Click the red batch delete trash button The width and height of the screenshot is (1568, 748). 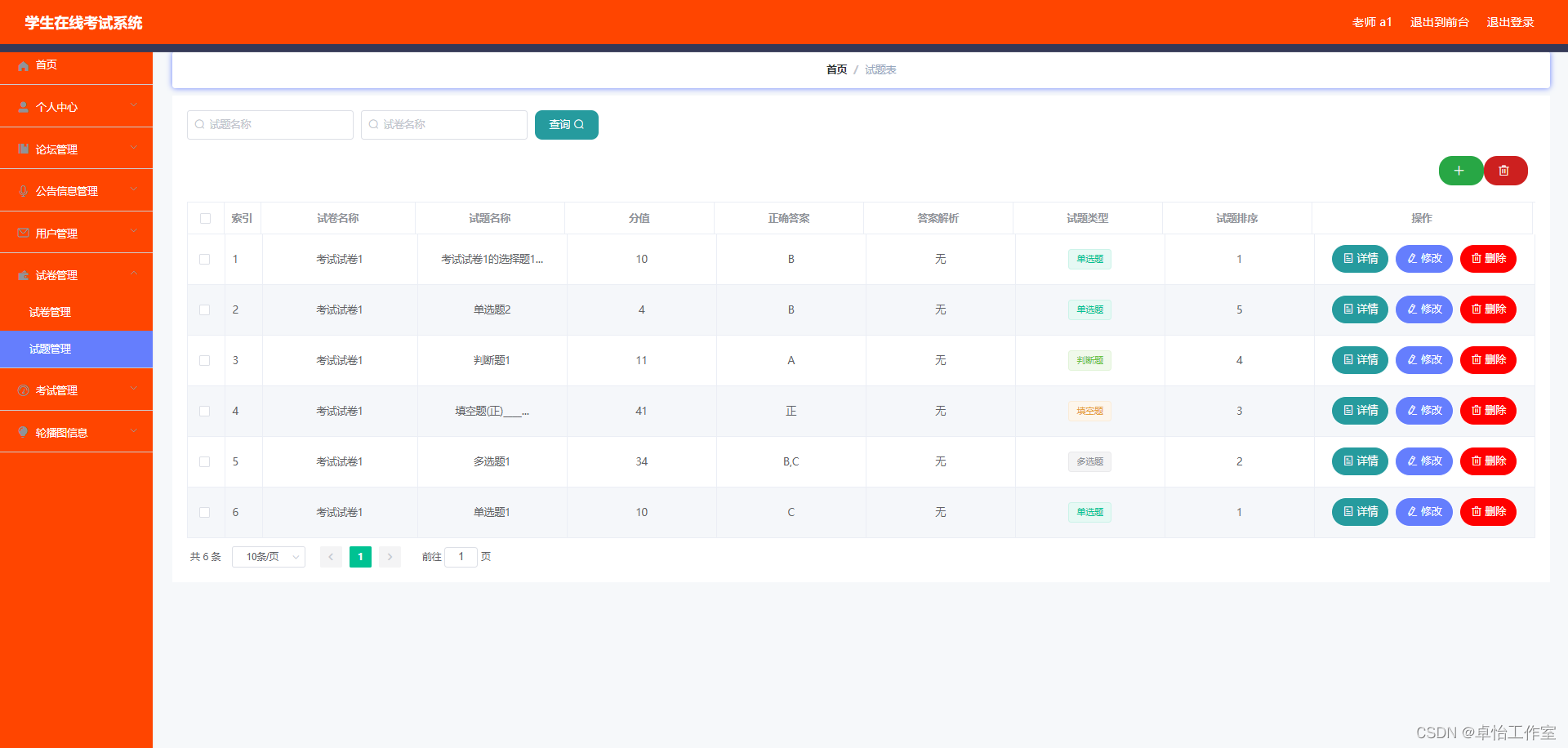1504,171
